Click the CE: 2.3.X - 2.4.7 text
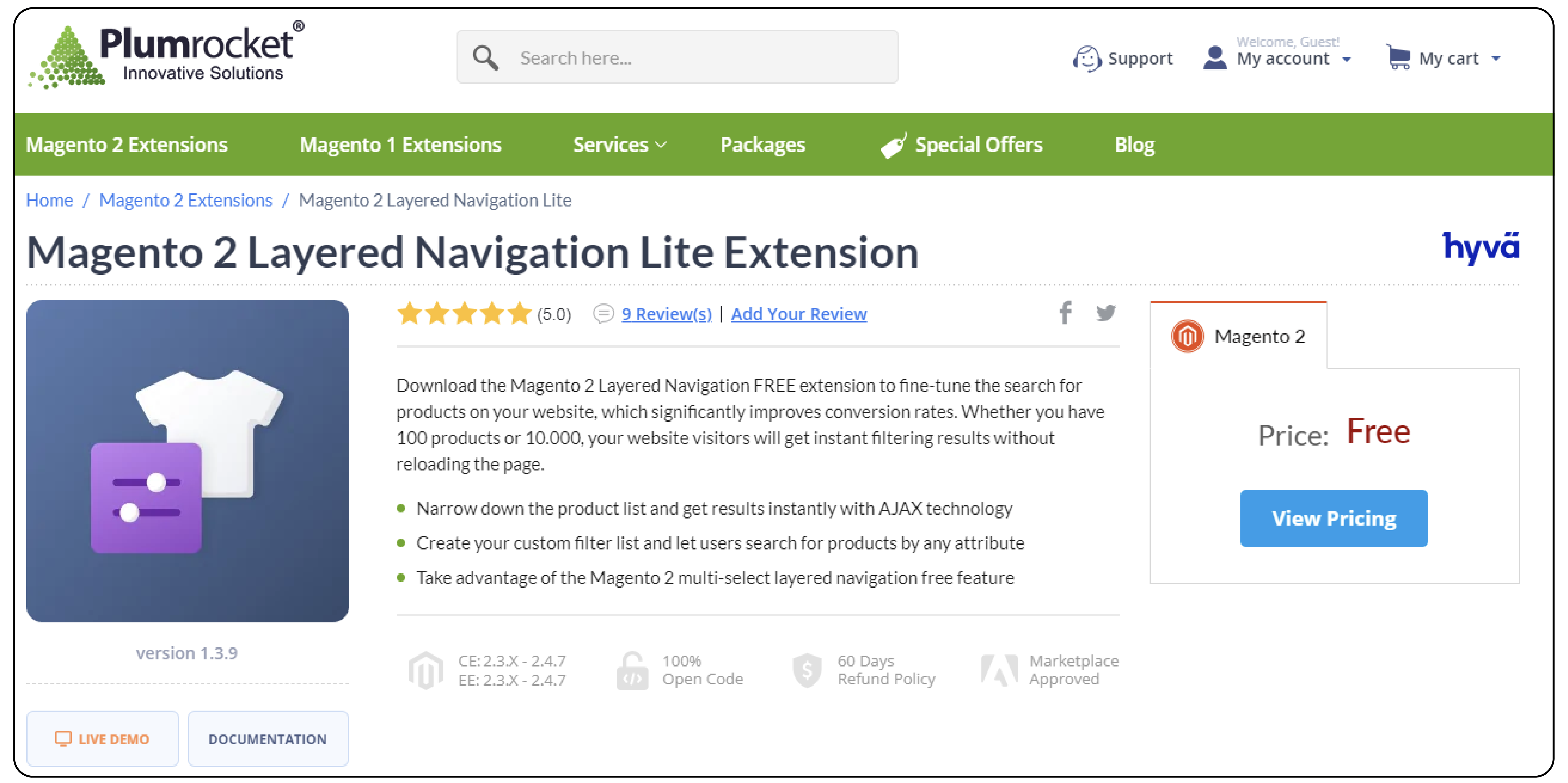 tap(512, 661)
